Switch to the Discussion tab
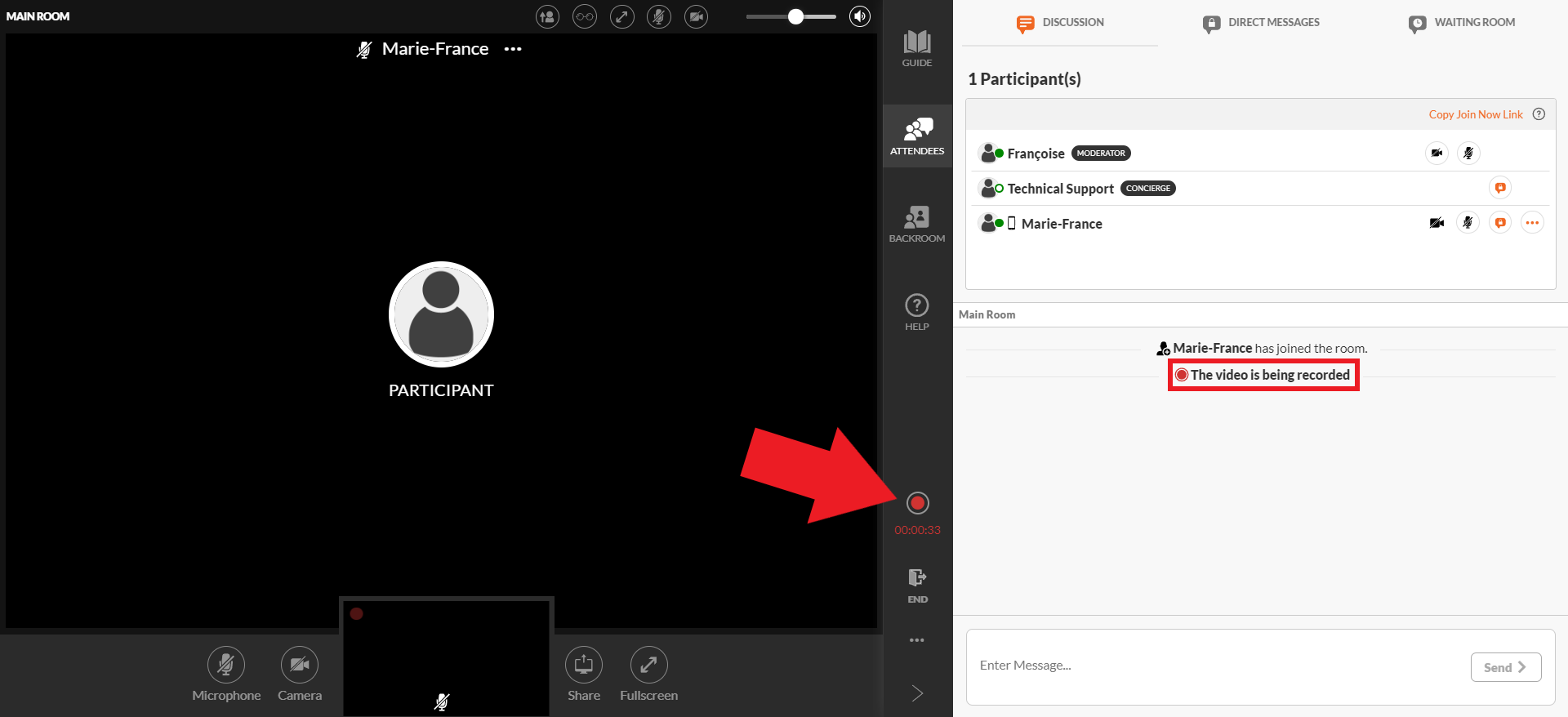Screen dimensions: 1568x717 click(x=1060, y=23)
